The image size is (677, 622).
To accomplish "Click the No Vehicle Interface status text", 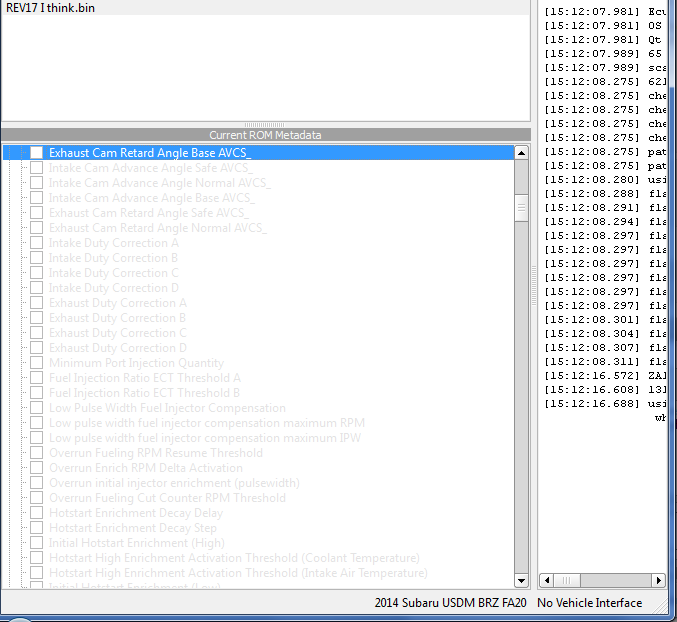I will pos(589,603).
